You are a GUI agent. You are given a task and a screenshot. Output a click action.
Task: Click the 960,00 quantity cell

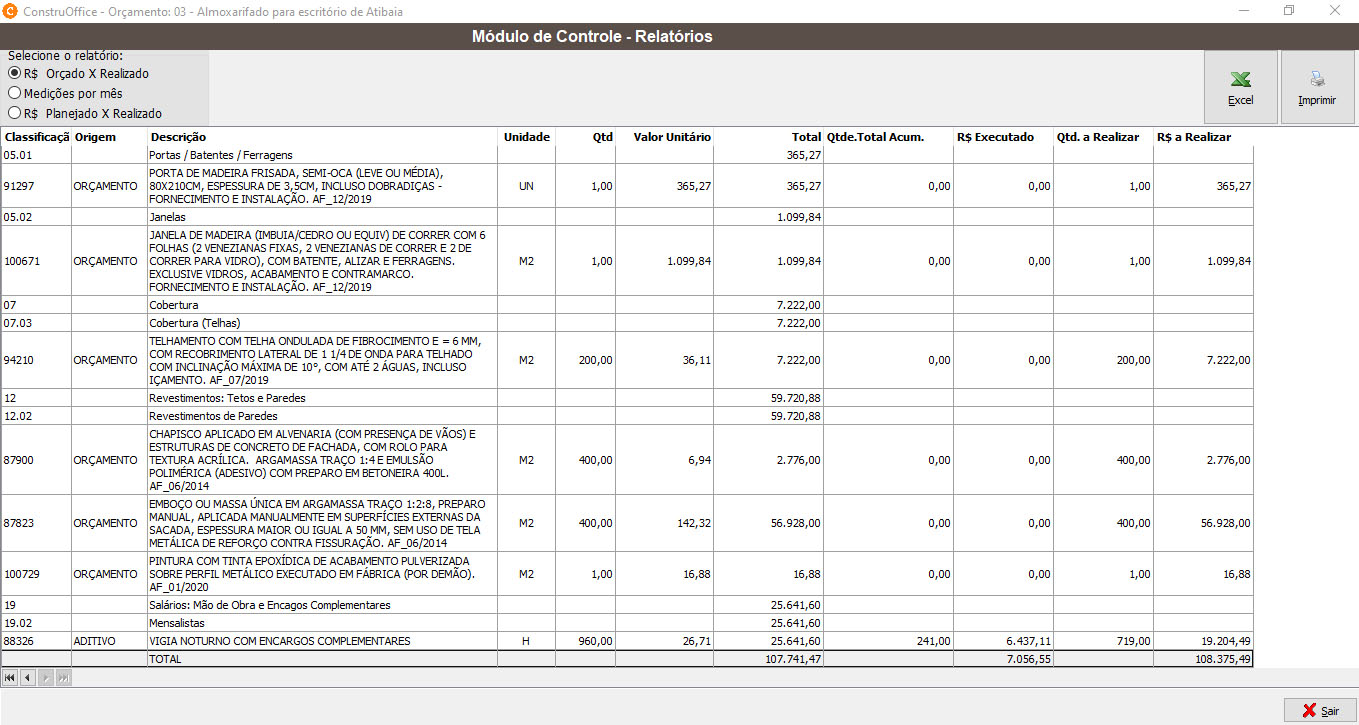pyautogui.click(x=585, y=641)
